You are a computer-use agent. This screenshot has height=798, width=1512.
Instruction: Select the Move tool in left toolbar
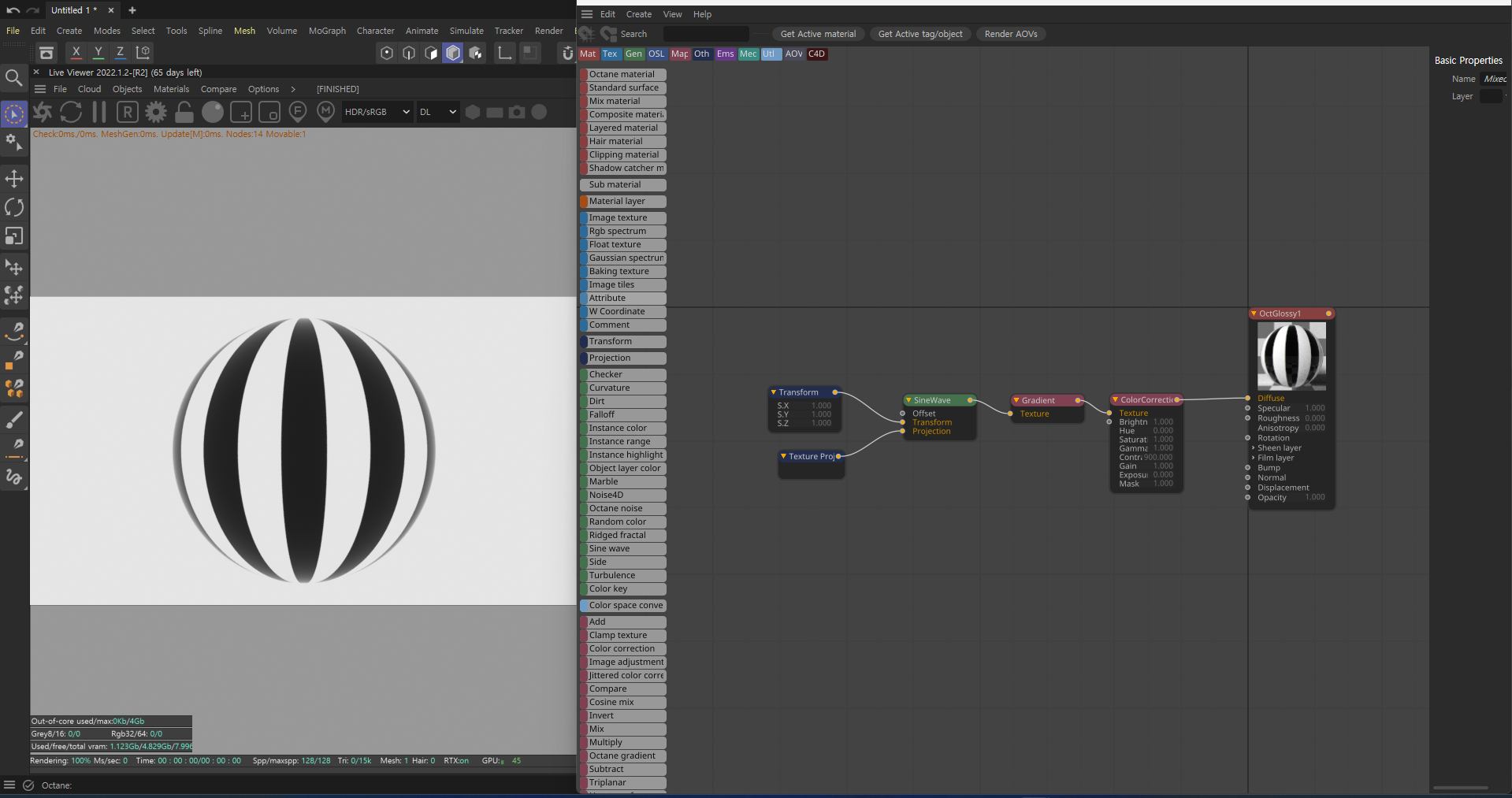[14, 179]
